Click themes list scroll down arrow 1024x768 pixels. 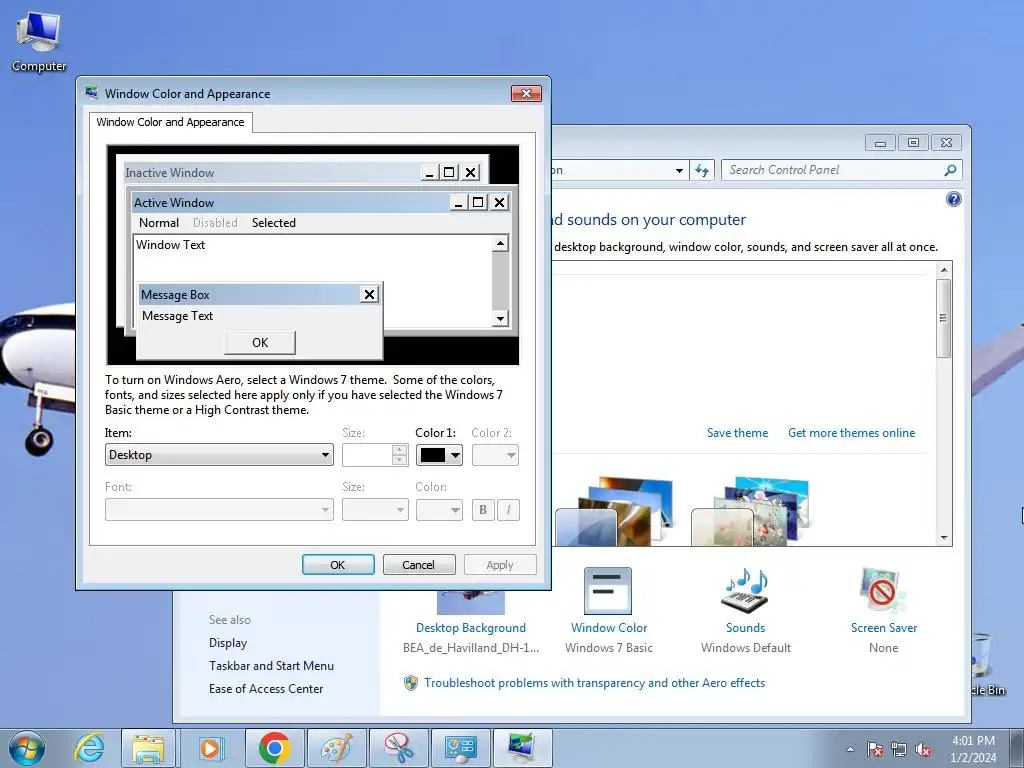click(x=943, y=538)
